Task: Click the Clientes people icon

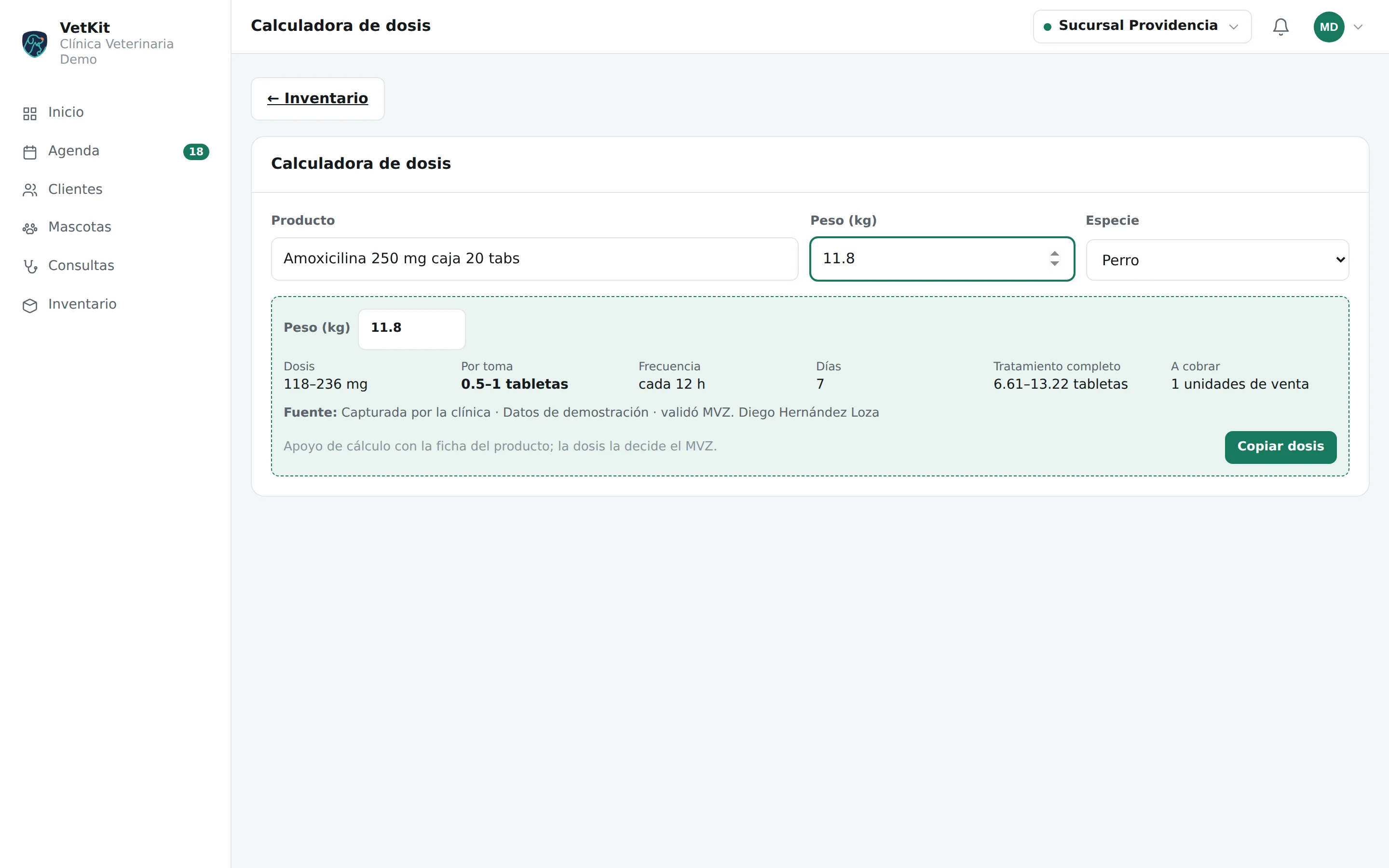Action: (30, 190)
